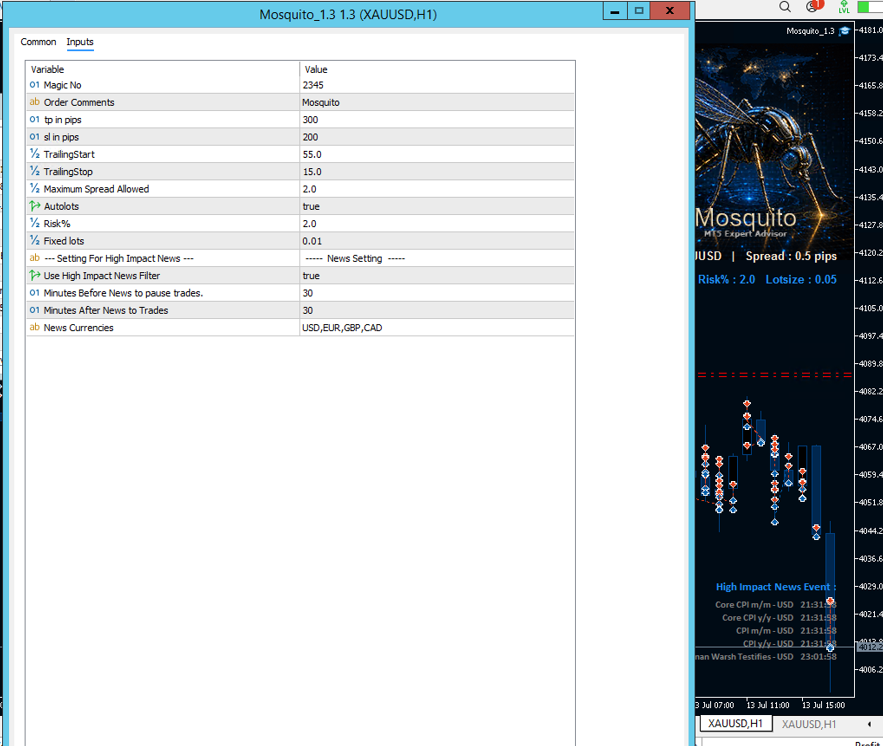Maximize the Mosquito_1.3 inputs dialog

[639, 11]
